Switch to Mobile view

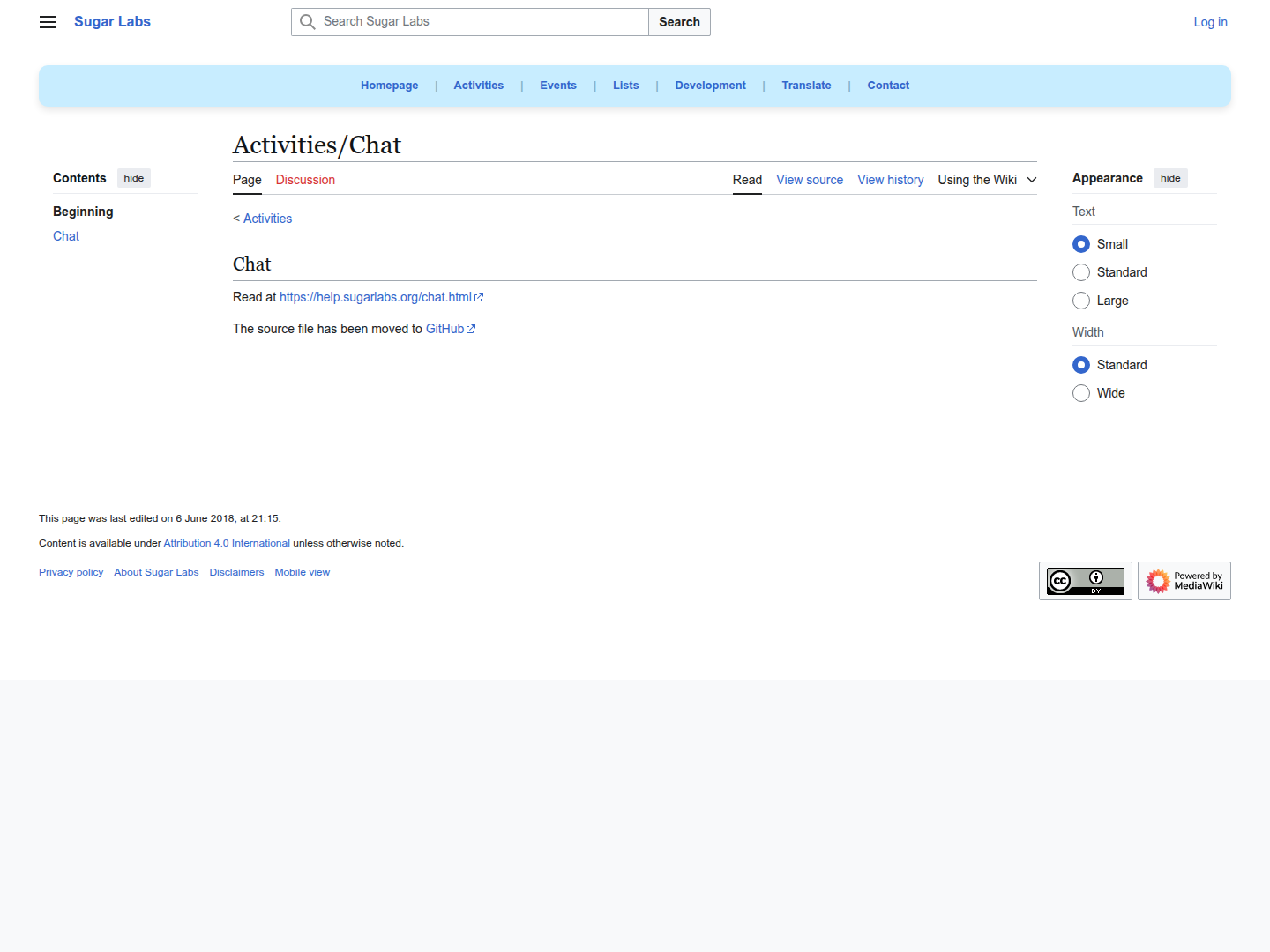303,572
